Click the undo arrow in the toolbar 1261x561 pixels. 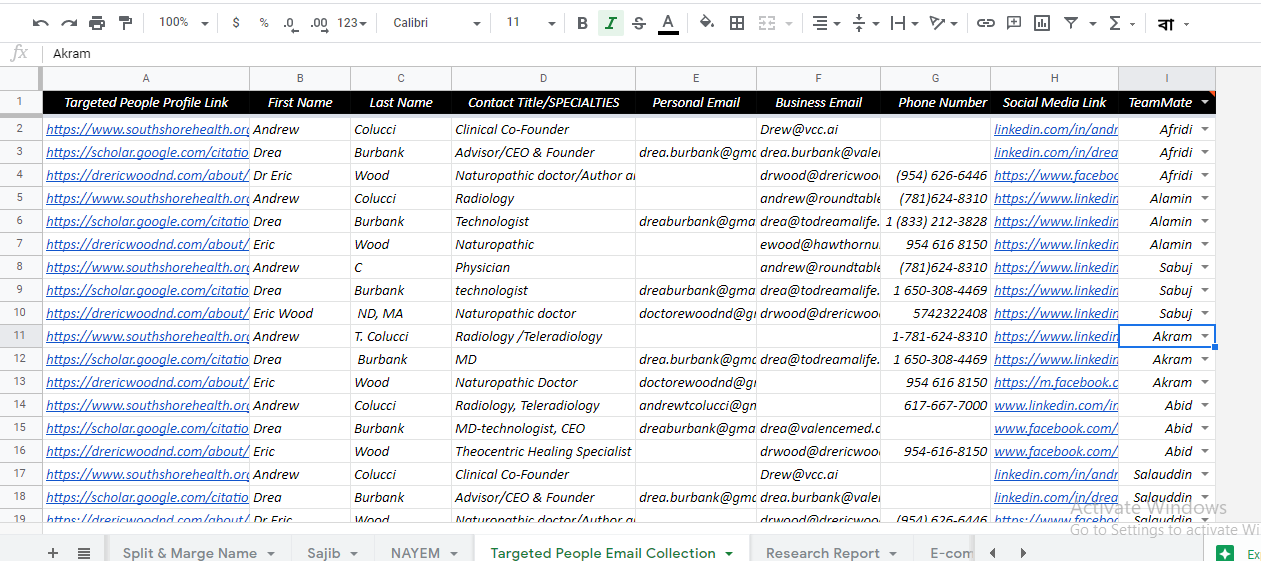40,23
